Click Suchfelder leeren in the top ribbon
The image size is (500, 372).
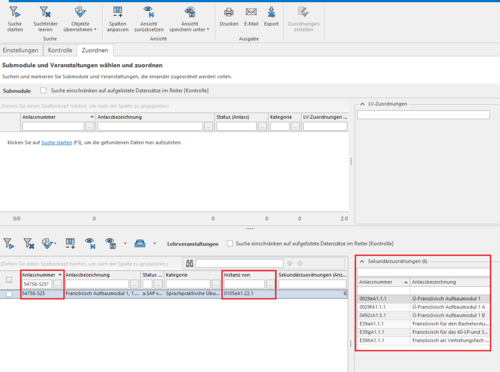(45, 19)
